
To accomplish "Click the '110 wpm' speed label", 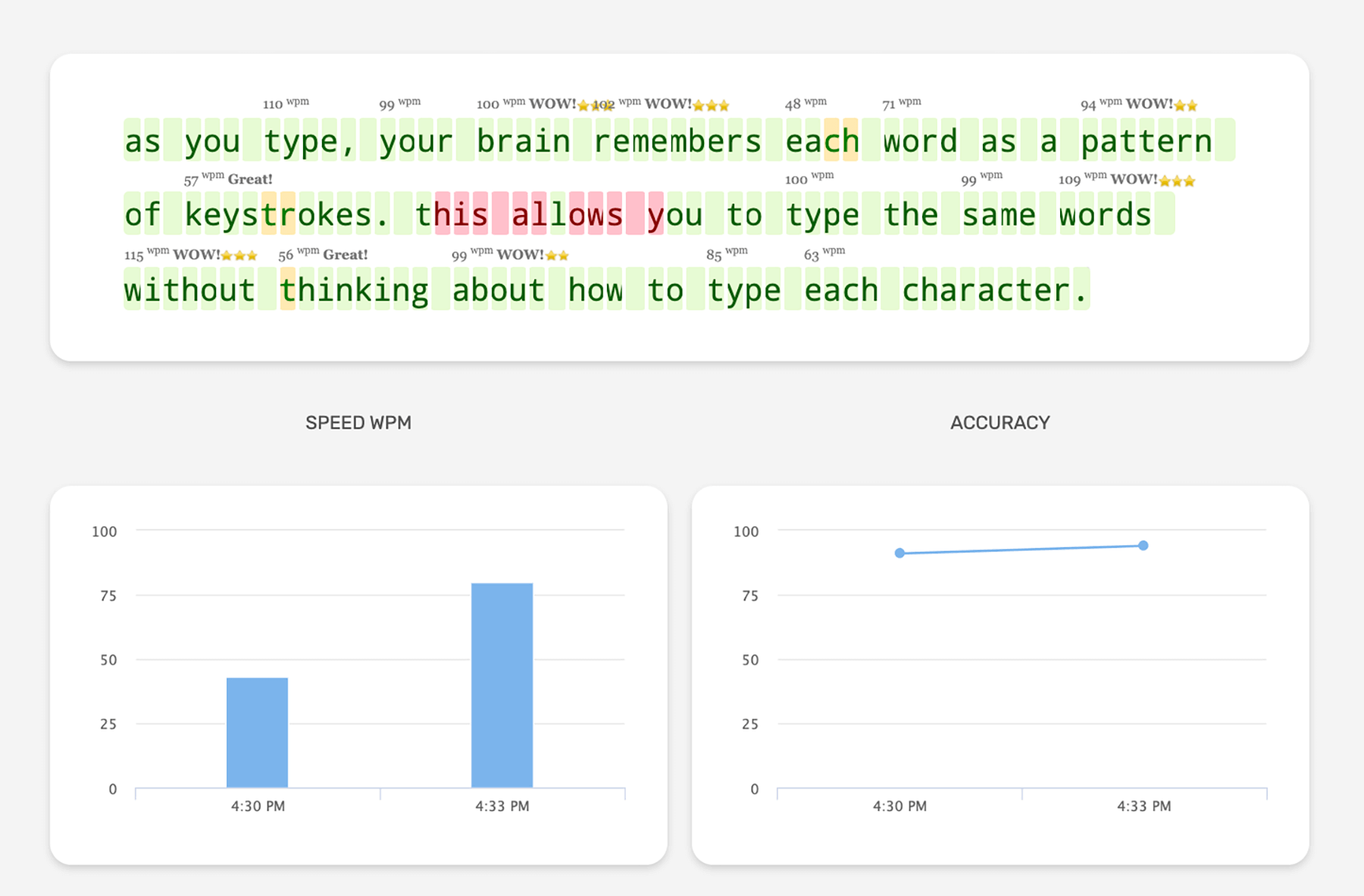I will [x=286, y=104].
